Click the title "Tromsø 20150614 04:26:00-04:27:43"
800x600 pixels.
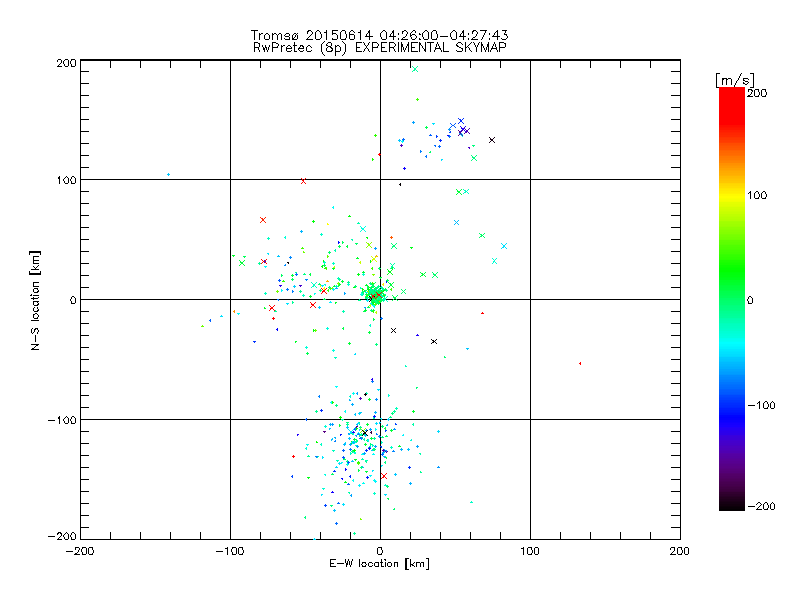click(379, 35)
